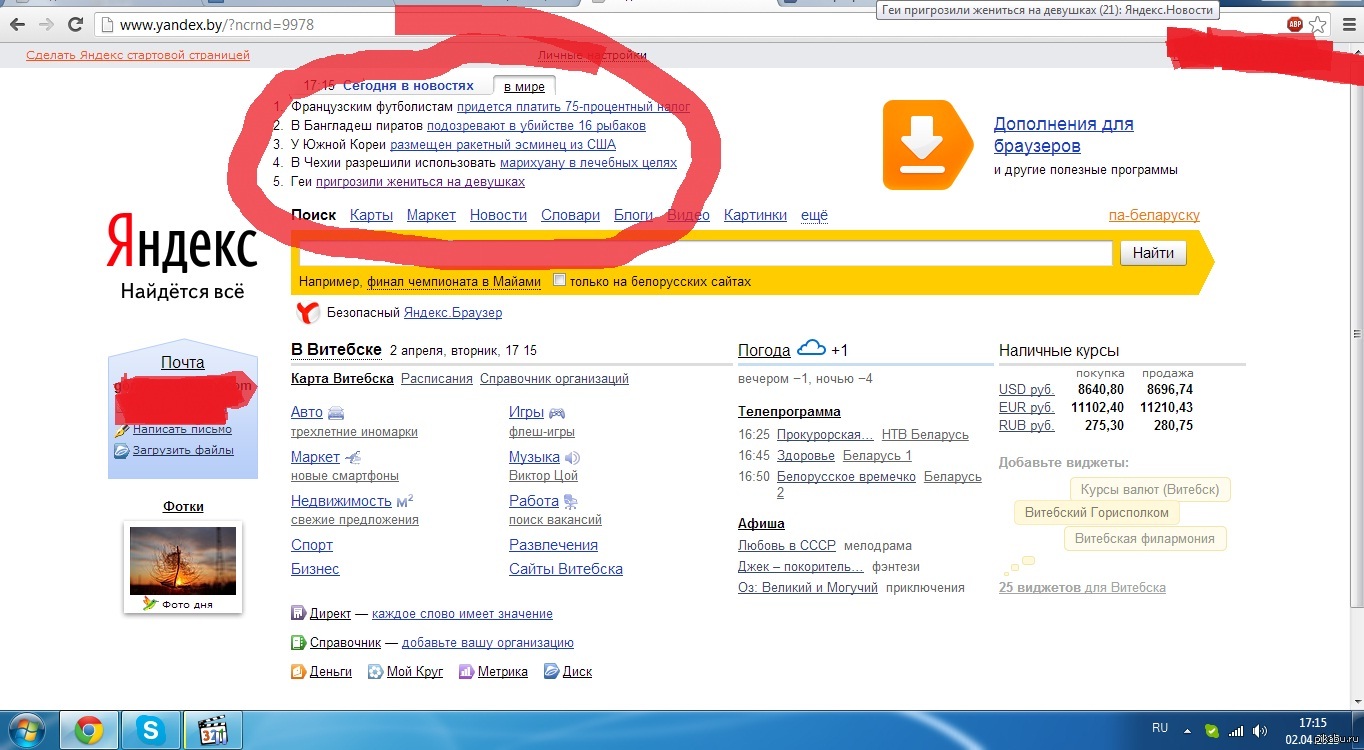Image resolution: width=1364 pixels, height=750 pixels.
Task: Click the pencil icon near Написать письмо
Action: tap(122, 430)
